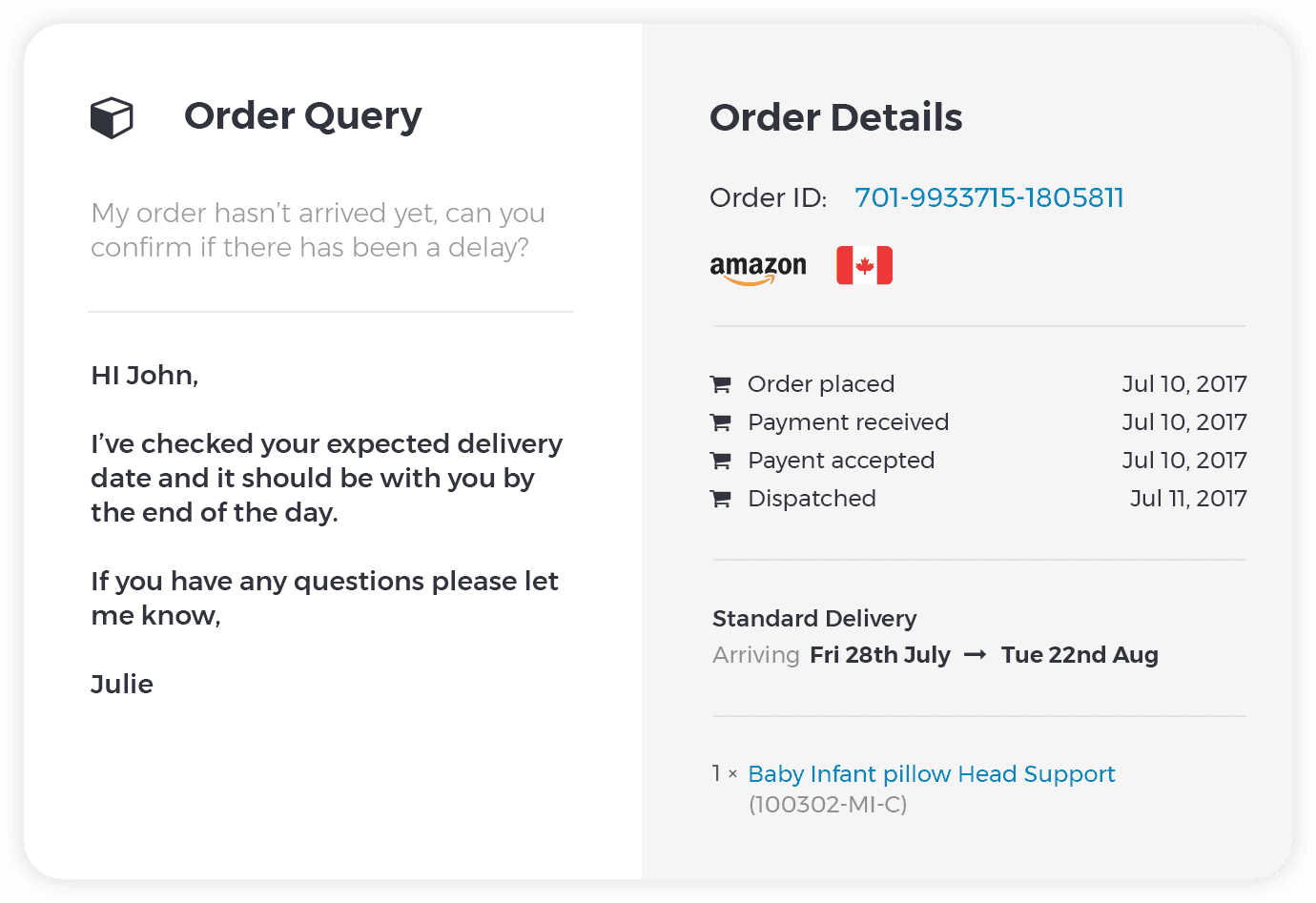Image resolution: width=1316 pixels, height=903 pixels.
Task: Click the Canadian flag icon
Action: tap(864, 265)
